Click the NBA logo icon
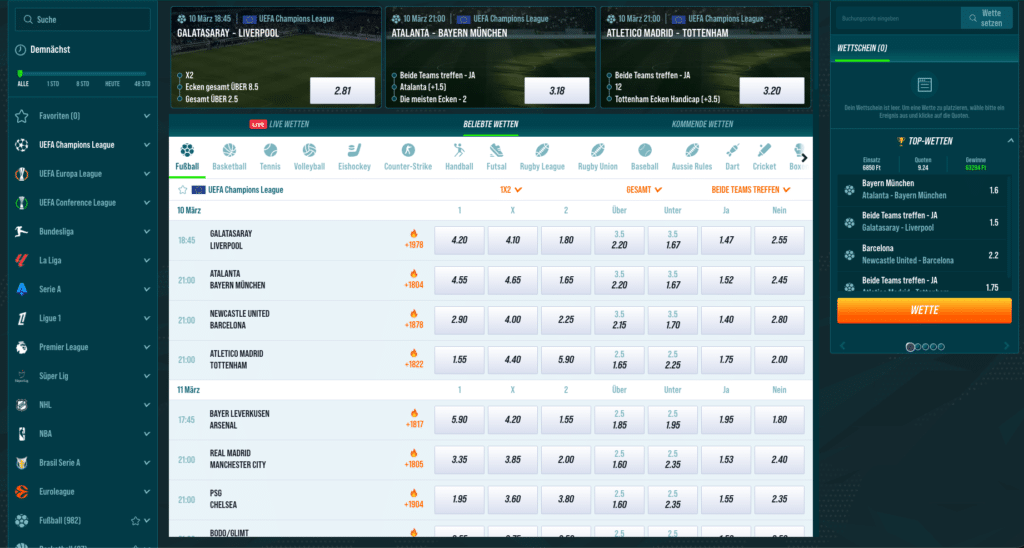Screen dimensions: 1024x548 point(22,434)
